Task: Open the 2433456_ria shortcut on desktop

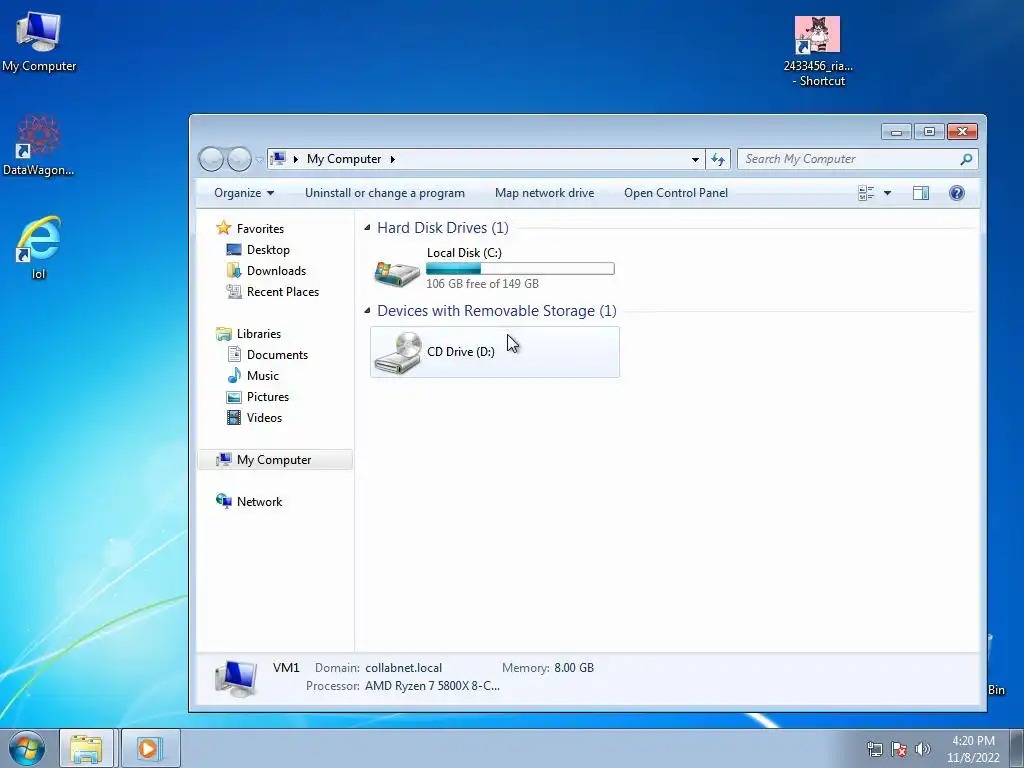Action: tap(818, 52)
